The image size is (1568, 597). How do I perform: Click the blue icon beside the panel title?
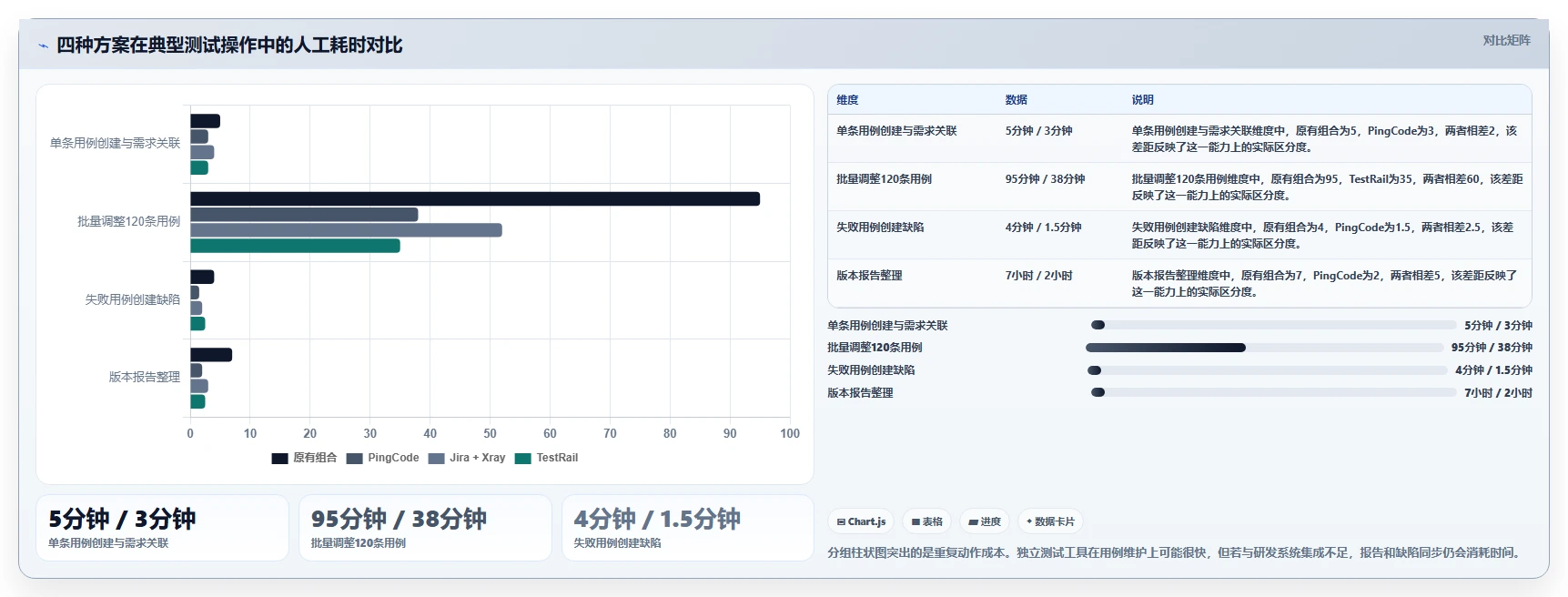[x=43, y=46]
